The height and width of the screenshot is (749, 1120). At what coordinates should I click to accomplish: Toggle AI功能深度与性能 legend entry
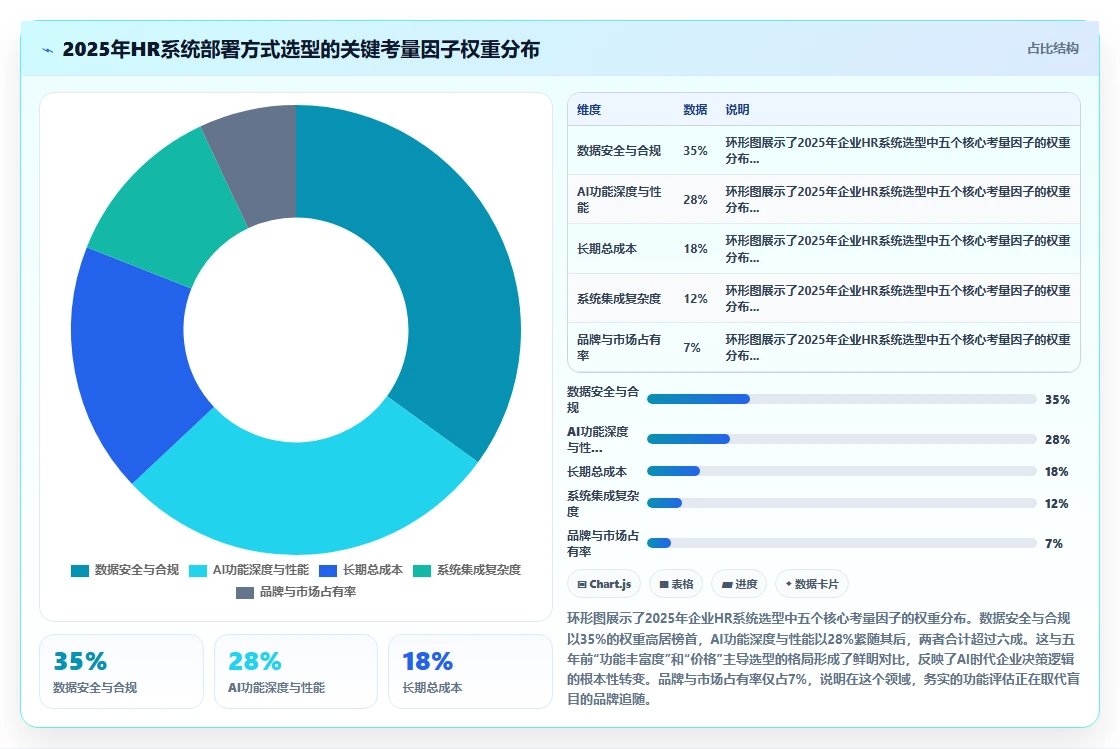point(249,570)
